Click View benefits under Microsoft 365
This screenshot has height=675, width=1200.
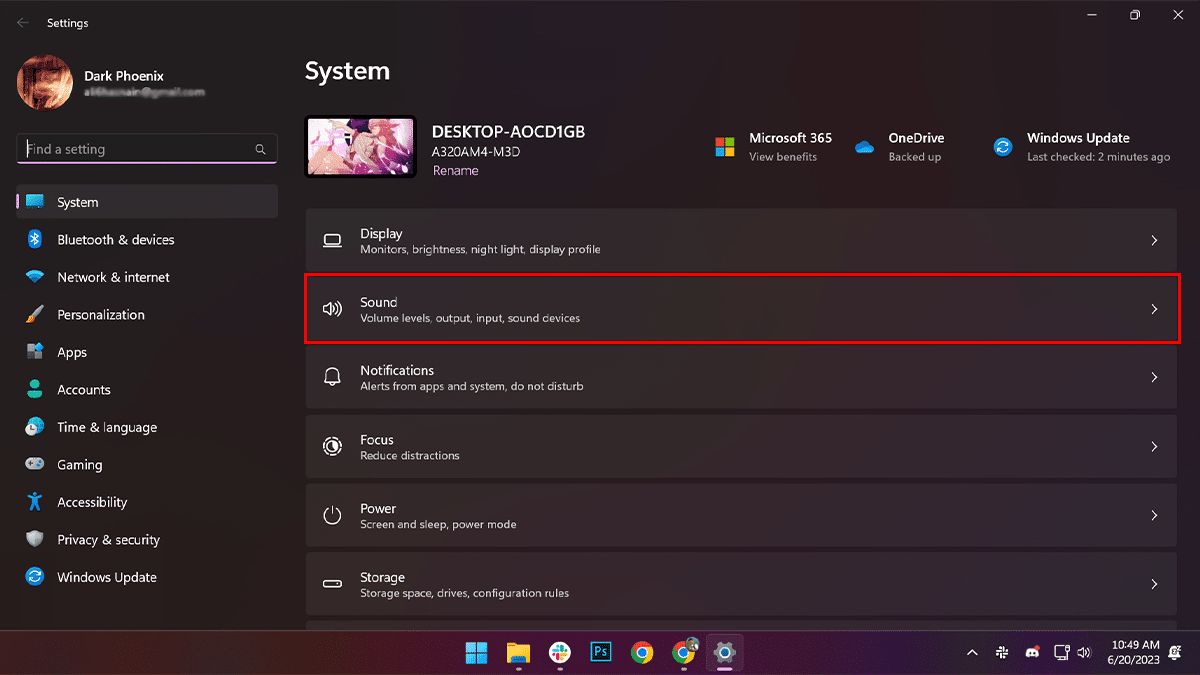[782, 157]
